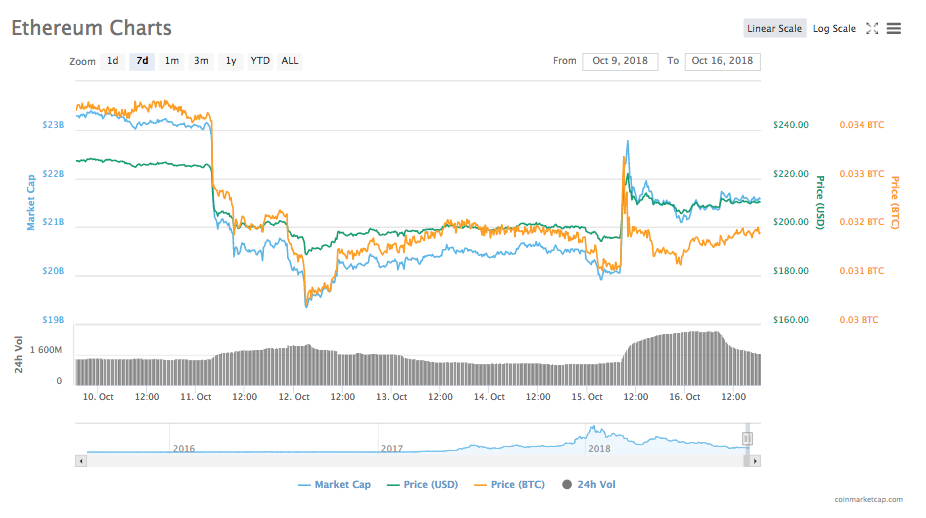Screen dimensions: 926x518
Task: Click the 0.034 BTC axis label
Action: [x=862, y=125]
